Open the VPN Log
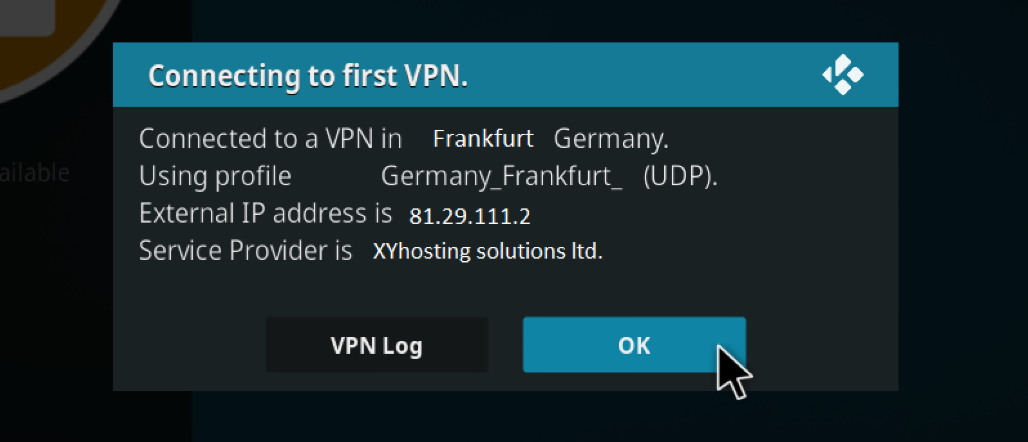Image resolution: width=1028 pixels, height=442 pixels. [377, 346]
